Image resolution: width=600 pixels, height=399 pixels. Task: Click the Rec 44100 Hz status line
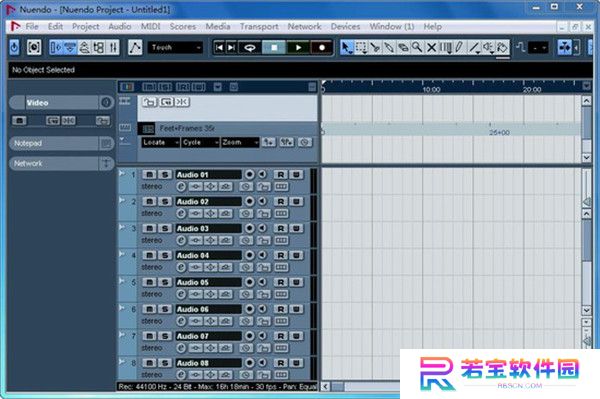click(x=217, y=386)
